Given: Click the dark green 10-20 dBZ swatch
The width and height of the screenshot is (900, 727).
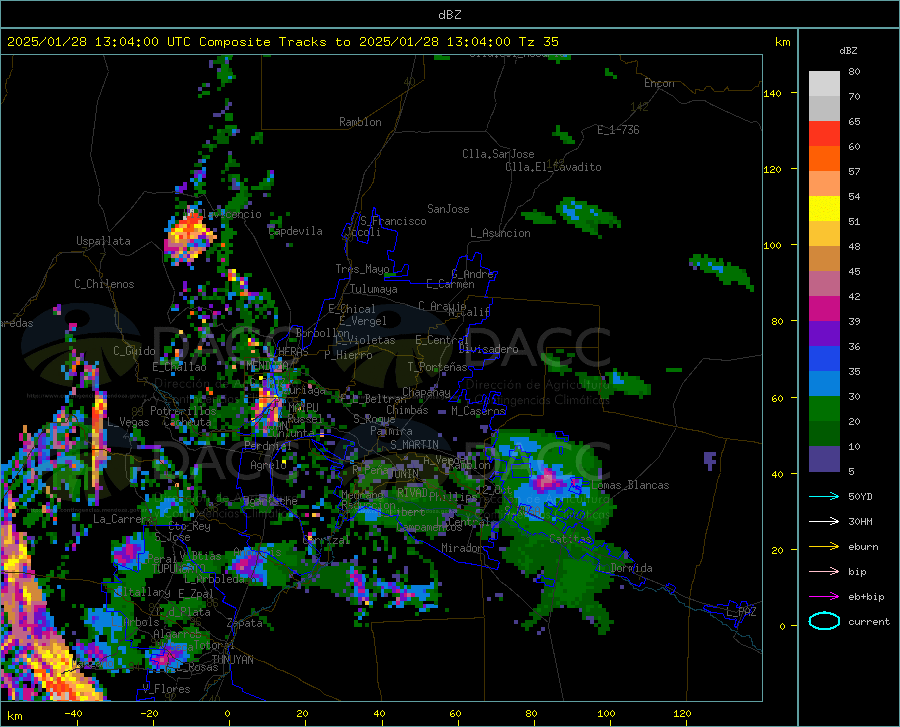Looking at the screenshot, I should click(824, 434).
